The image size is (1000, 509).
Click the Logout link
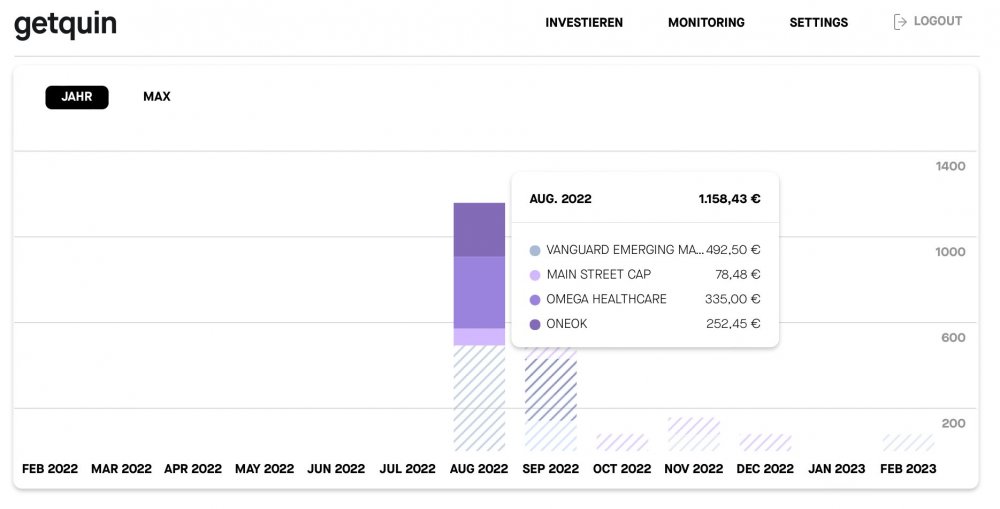937,21
